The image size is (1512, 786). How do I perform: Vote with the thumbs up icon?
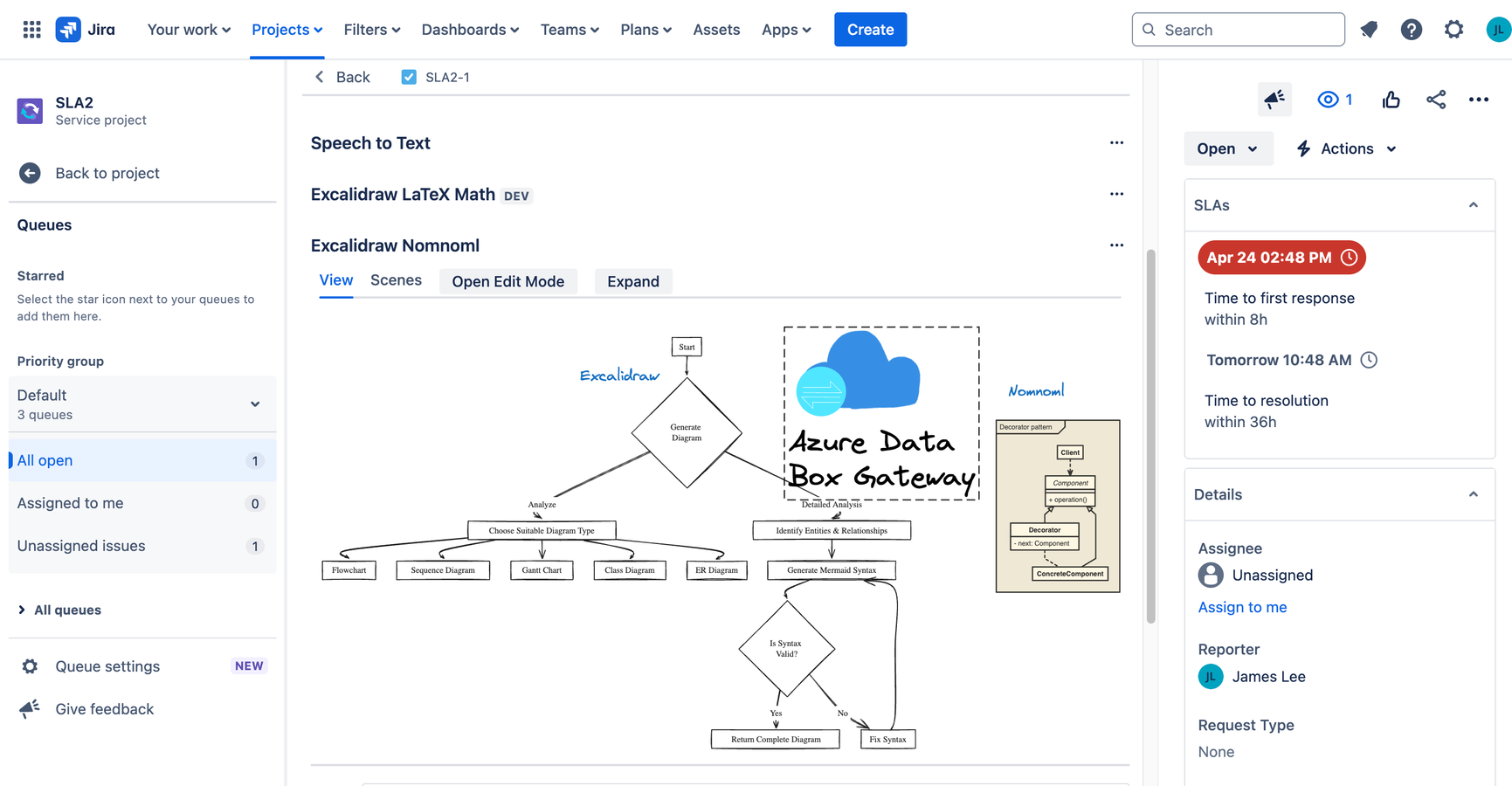(1391, 100)
